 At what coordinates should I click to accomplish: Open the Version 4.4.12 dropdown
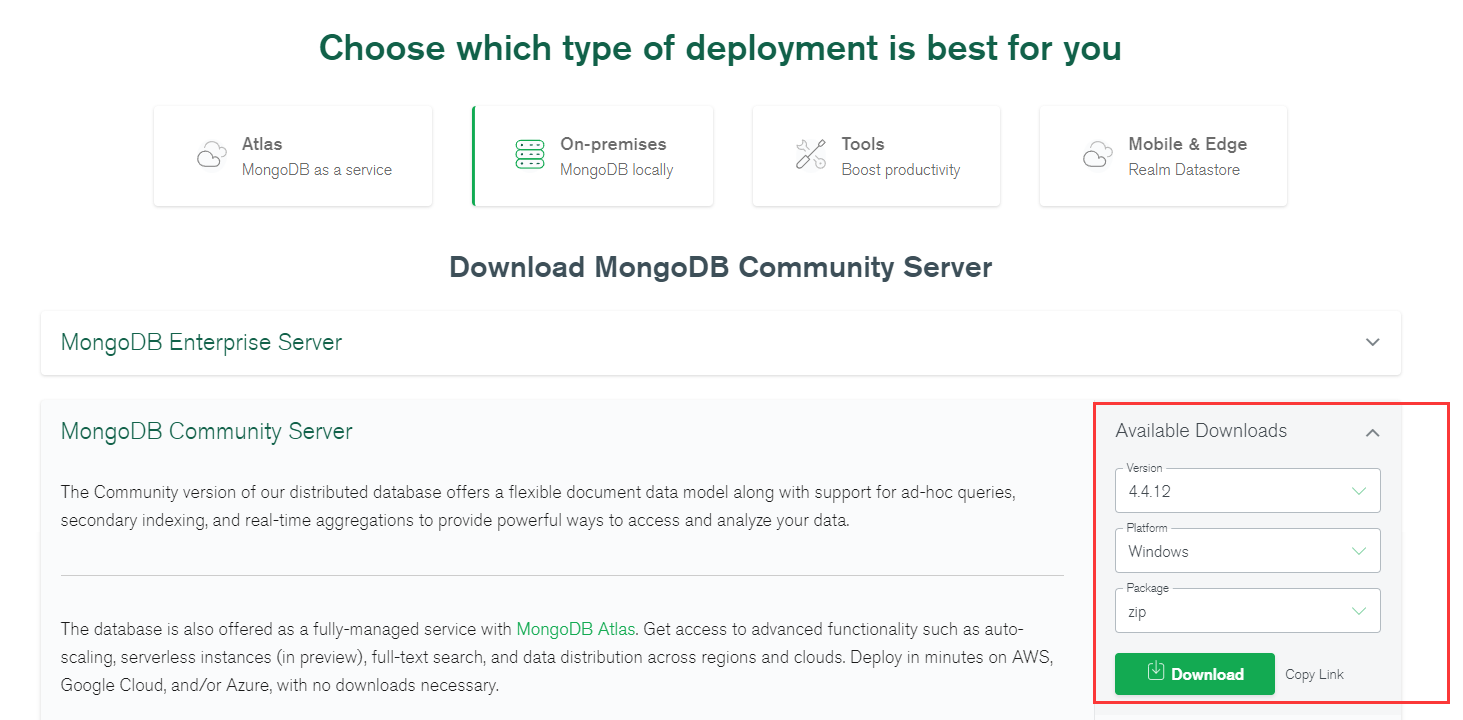point(1248,491)
